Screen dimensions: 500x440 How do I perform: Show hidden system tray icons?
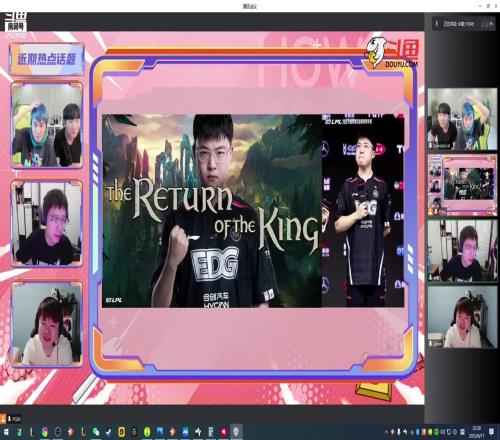[x=387, y=432]
